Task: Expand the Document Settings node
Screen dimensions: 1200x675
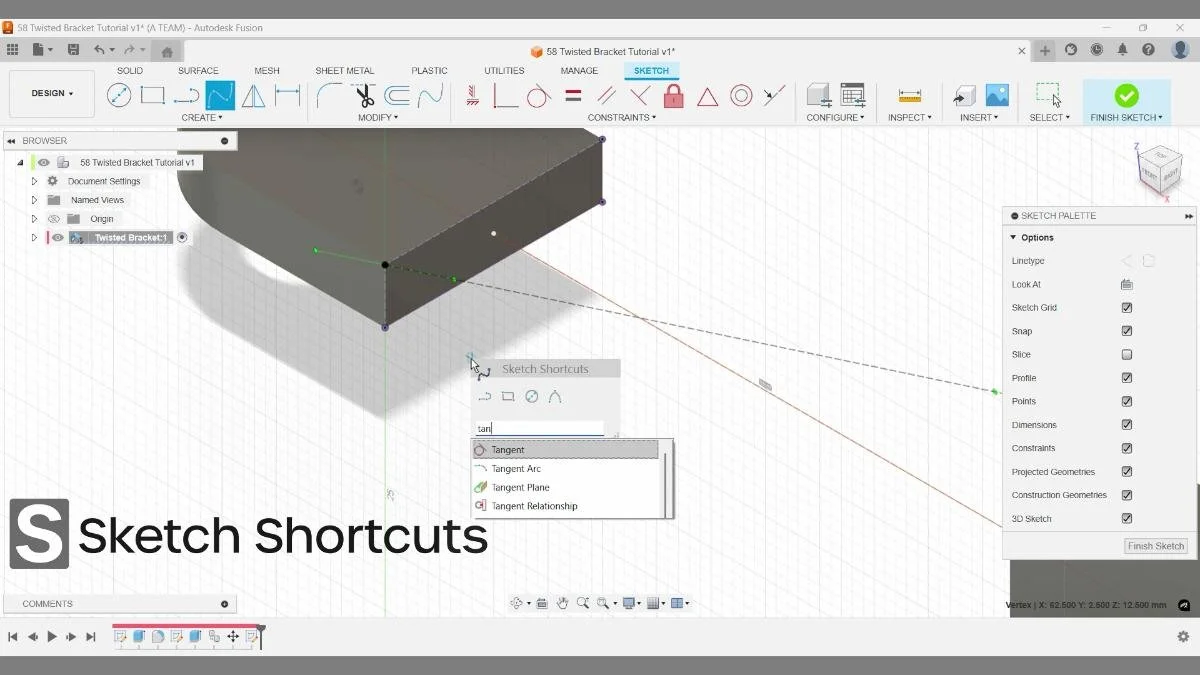Action: pyautogui.click(x=32, y=181)
